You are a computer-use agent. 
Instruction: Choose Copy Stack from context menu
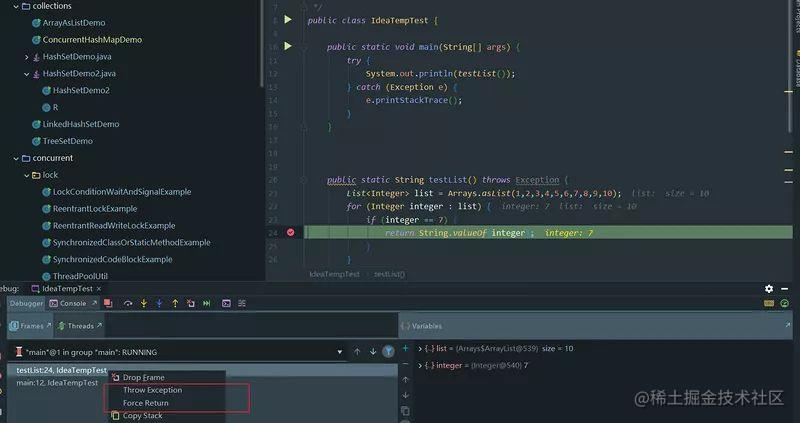(165, 416)
